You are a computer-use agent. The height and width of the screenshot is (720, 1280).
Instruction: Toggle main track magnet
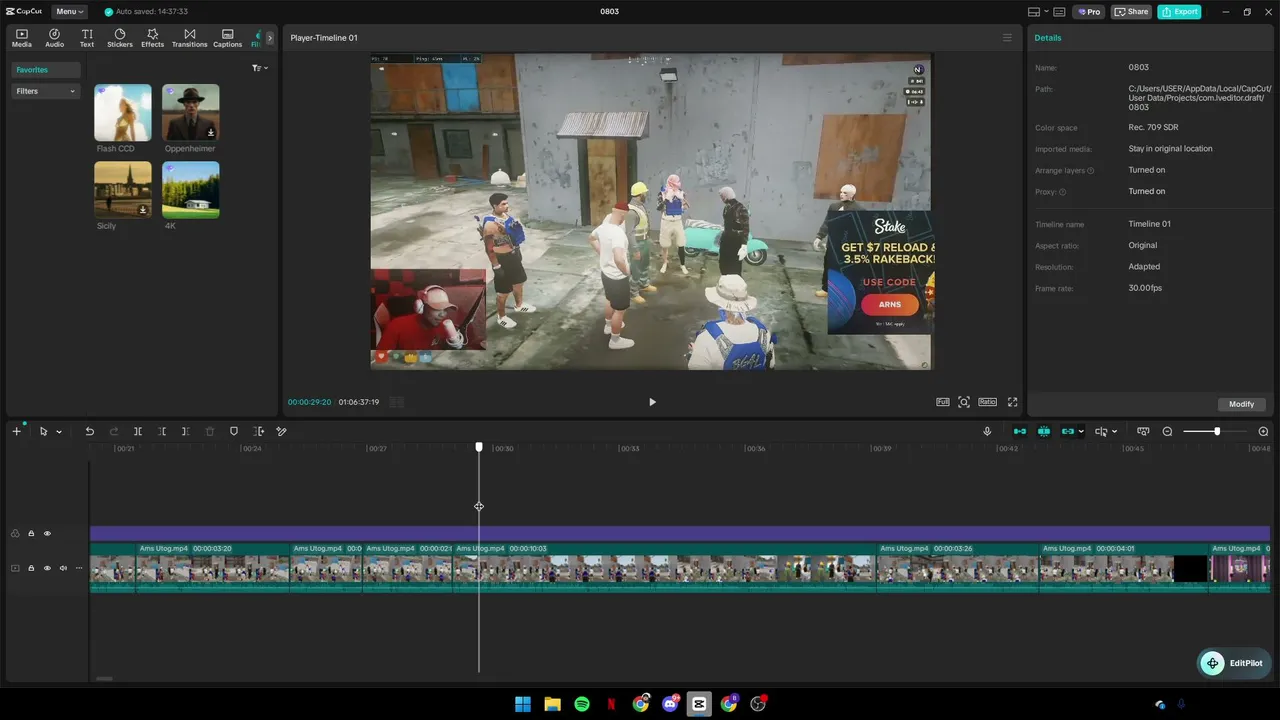pos(1020,432)
